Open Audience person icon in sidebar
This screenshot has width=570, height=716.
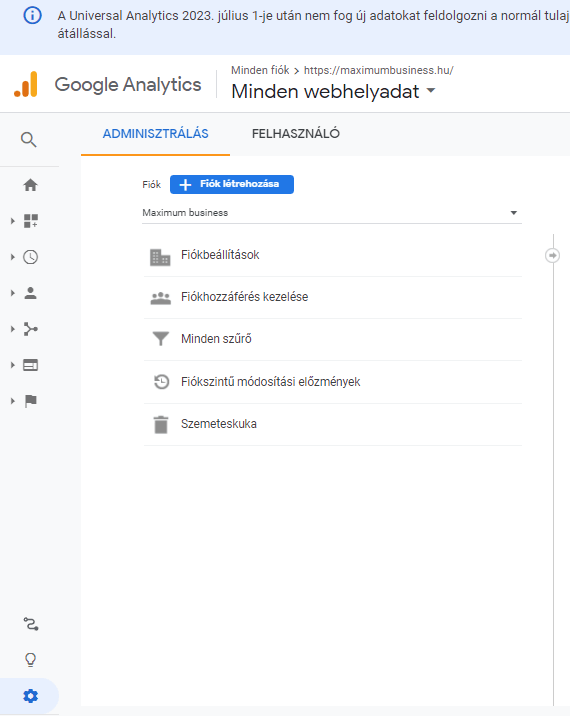(31, 293)
